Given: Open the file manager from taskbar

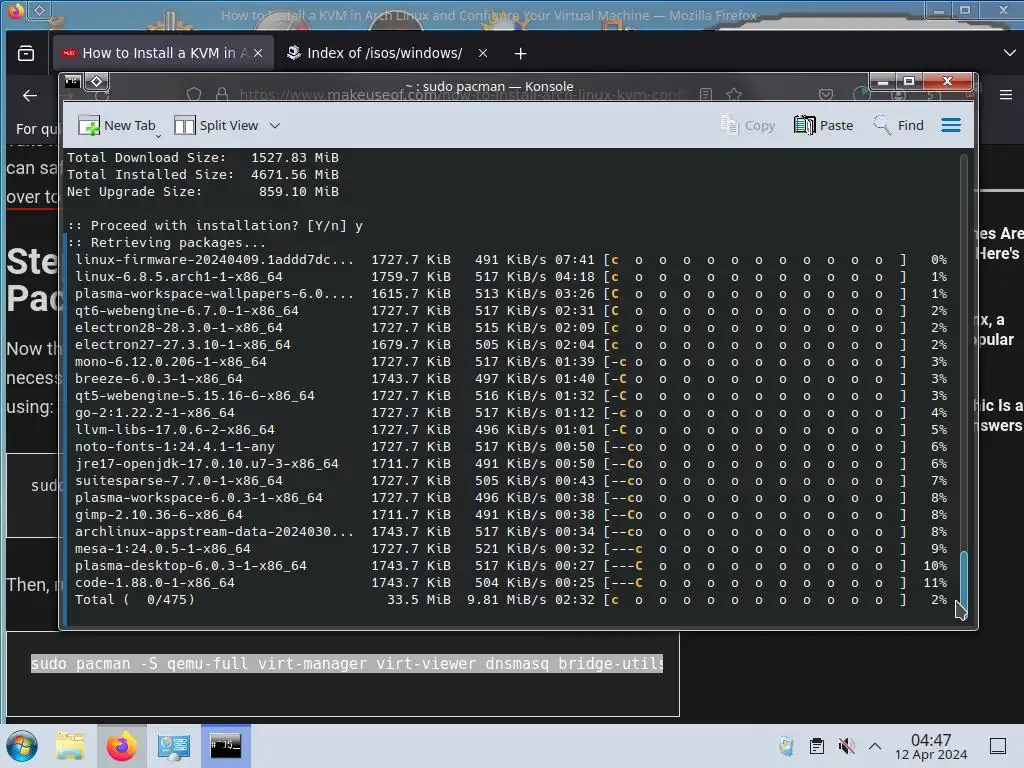Looking at the screenshot, I should pyautogui.click(x=70, y=746).
